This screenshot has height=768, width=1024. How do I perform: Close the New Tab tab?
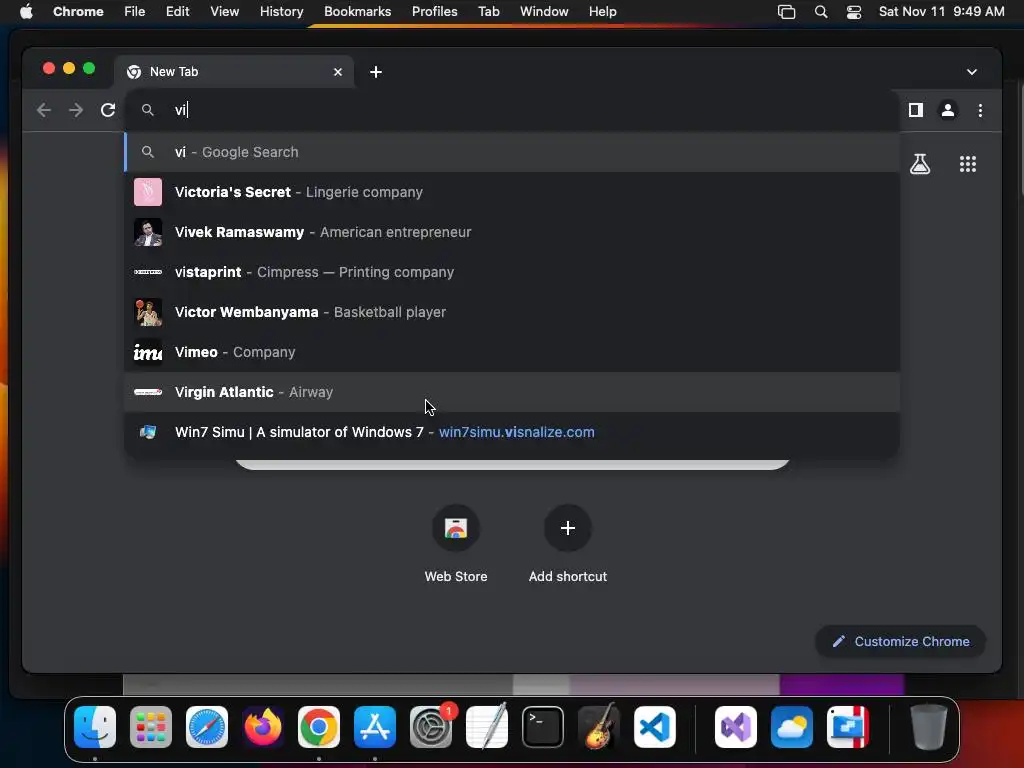click(x=338, y=72)
